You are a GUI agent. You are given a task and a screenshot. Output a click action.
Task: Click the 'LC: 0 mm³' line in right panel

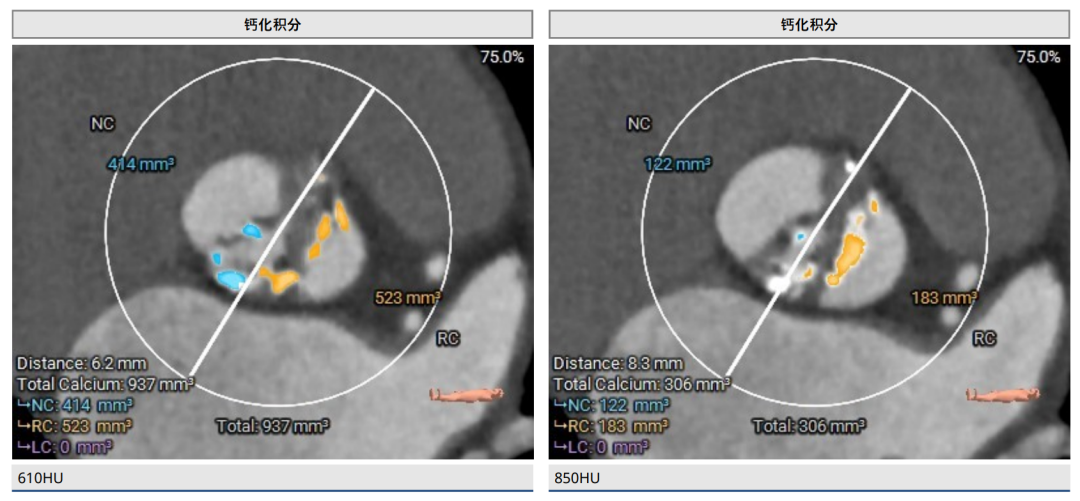pos(601,447)
